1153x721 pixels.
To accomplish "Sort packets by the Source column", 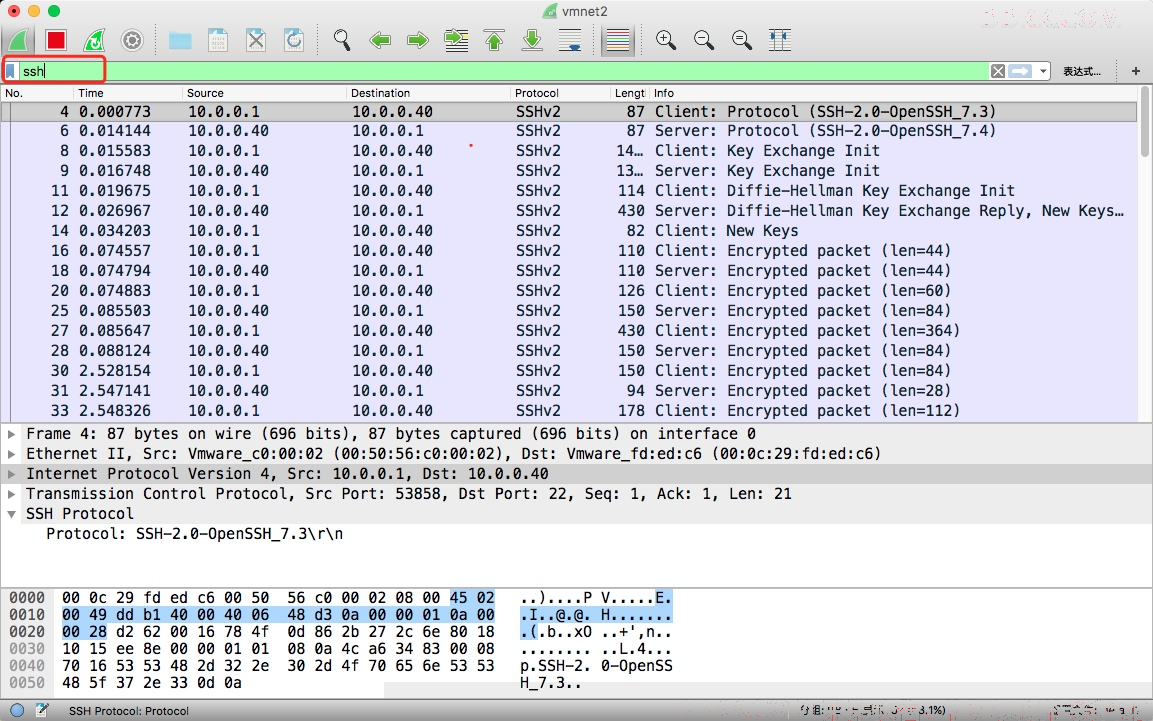I will click(263, 93).
